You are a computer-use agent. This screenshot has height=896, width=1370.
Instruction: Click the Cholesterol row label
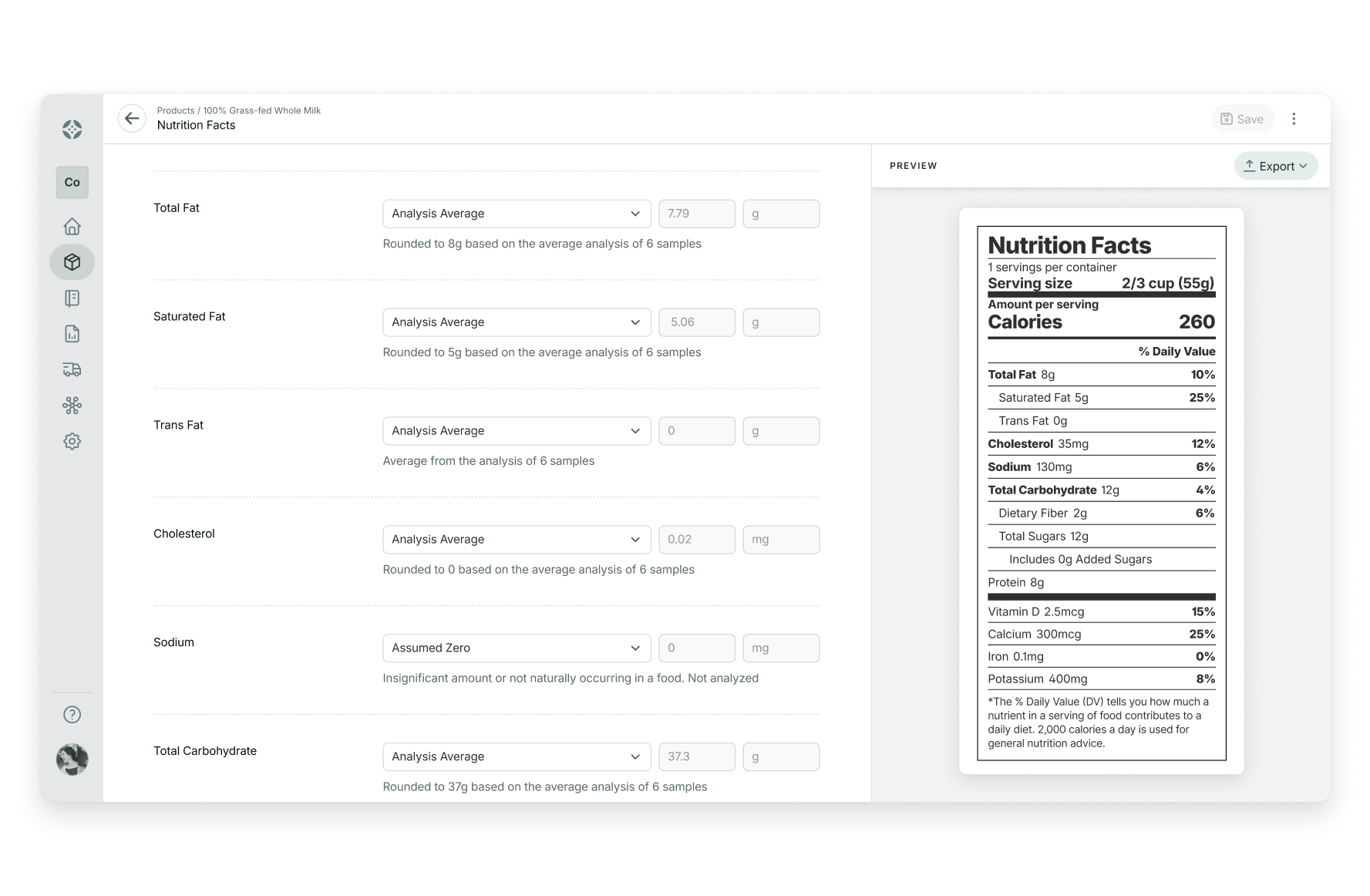(x=183, y=534)
